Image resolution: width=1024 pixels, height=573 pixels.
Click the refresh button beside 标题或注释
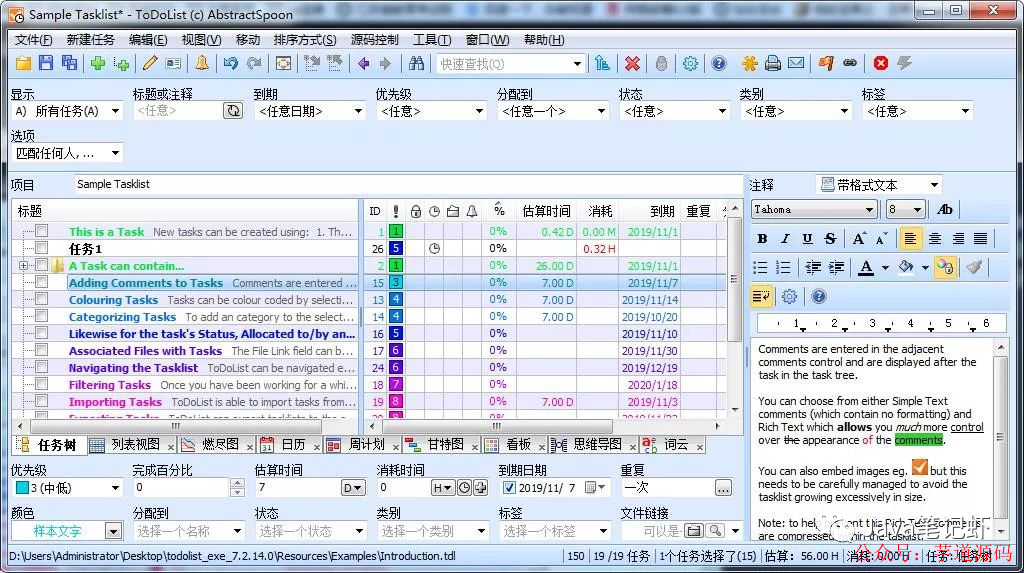[233, 111]
